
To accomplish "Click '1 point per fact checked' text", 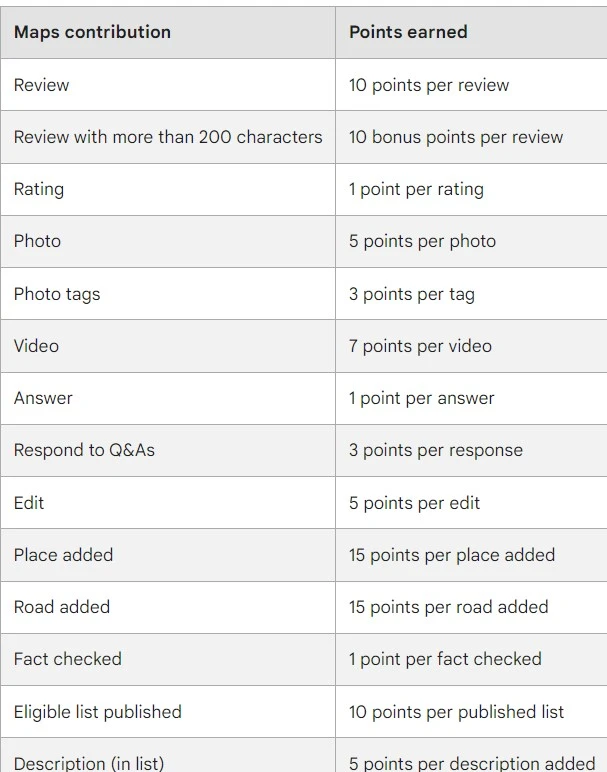I will [x=445, y=659].
